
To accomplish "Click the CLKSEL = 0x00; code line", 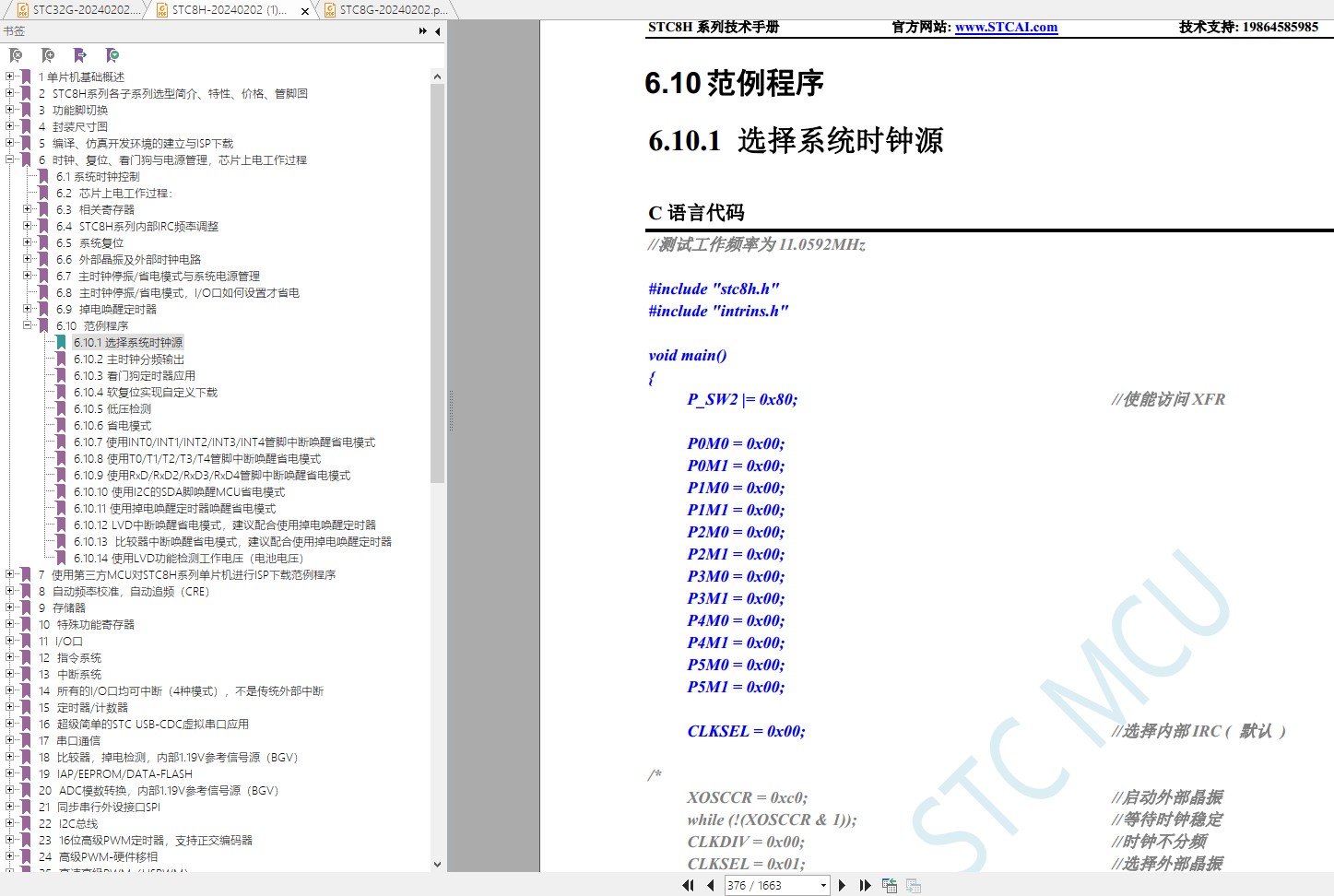I will [746, 731].
